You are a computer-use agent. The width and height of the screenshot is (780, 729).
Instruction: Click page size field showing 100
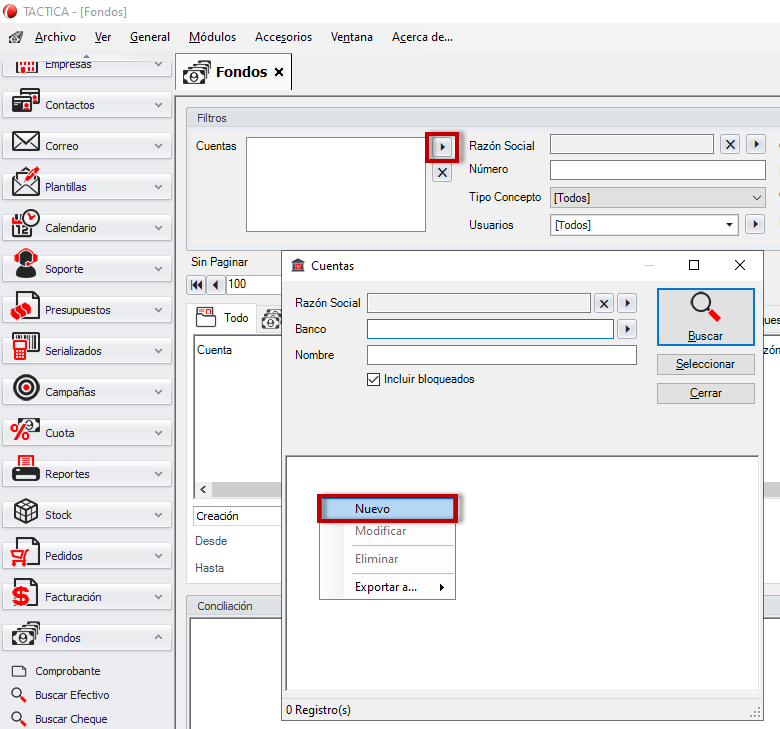[x=254, y=285]
